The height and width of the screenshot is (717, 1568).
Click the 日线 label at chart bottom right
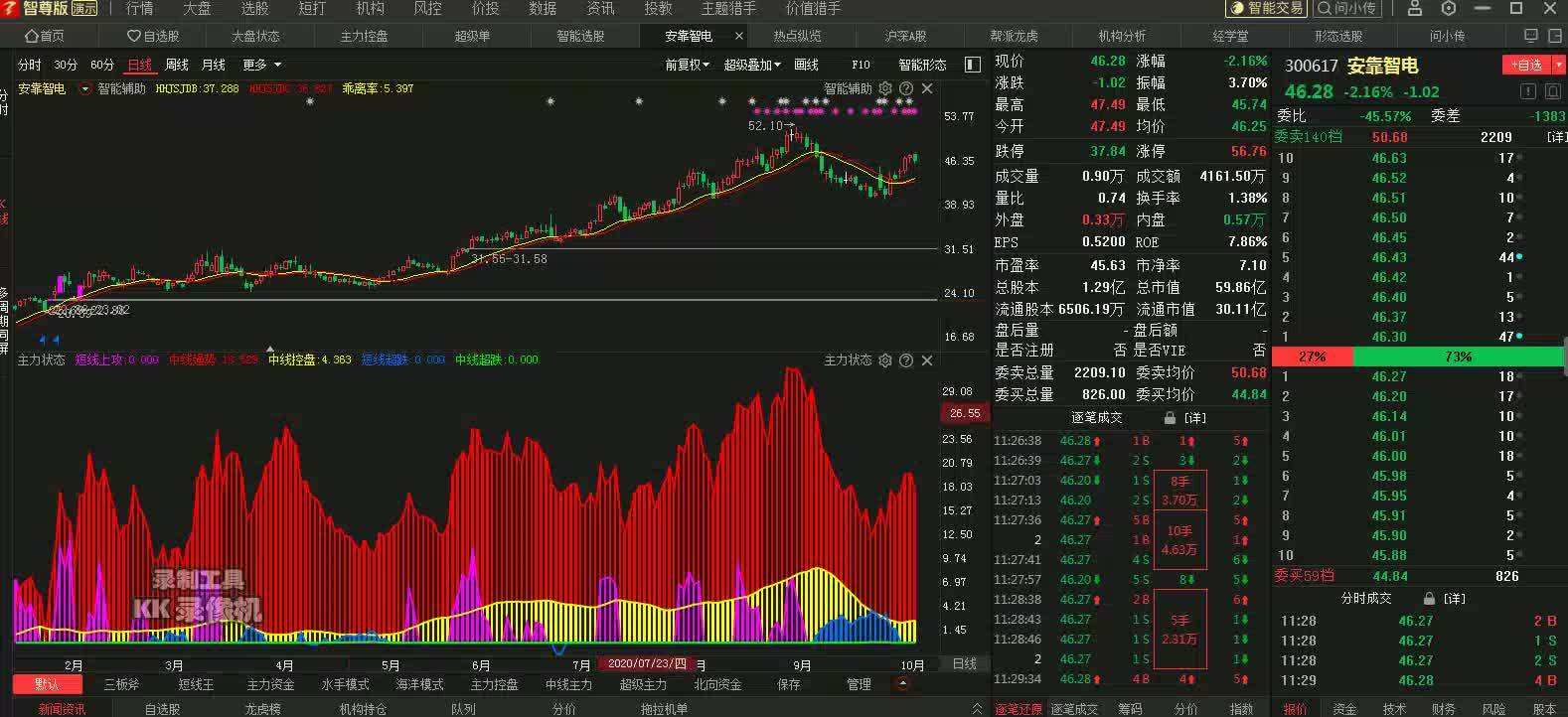point(964,663)
